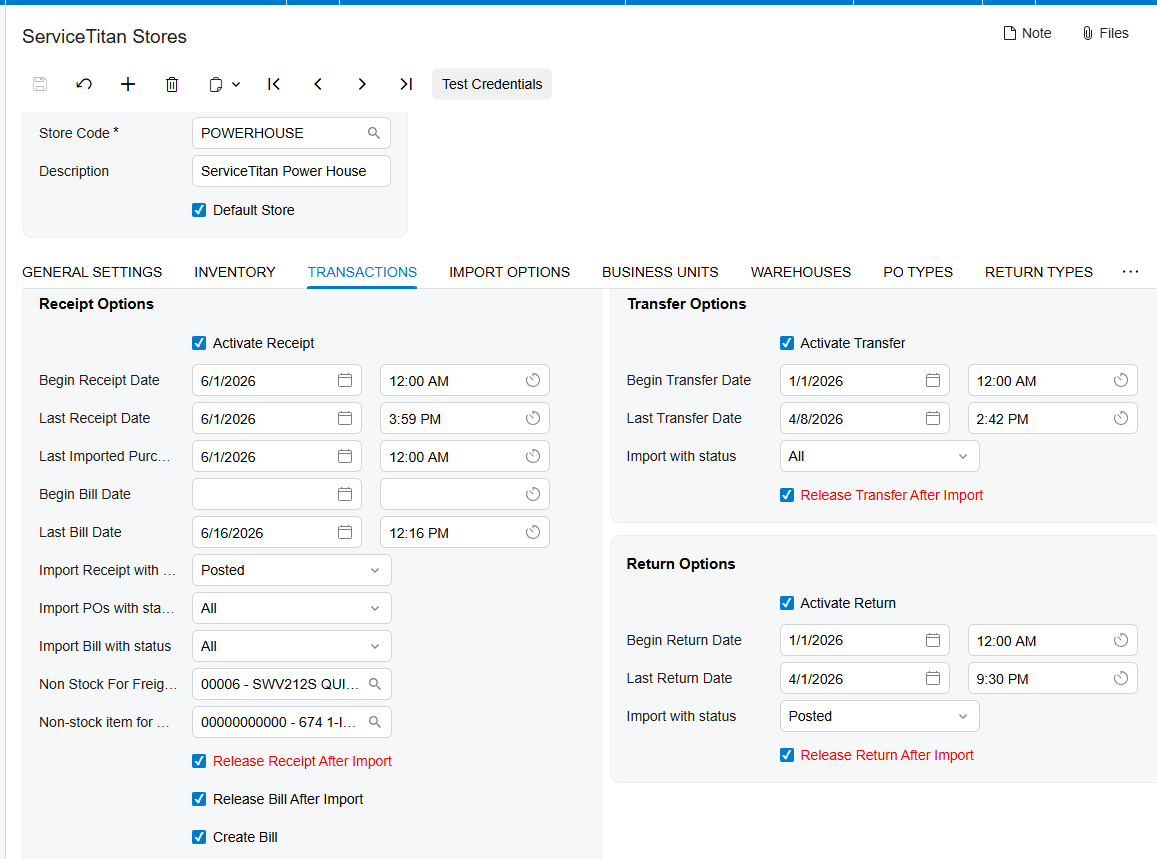Open calendar for Begin Receipt Date
Image resolution: width=1157 pixels, height=859 pixels.
click(345, 380)
